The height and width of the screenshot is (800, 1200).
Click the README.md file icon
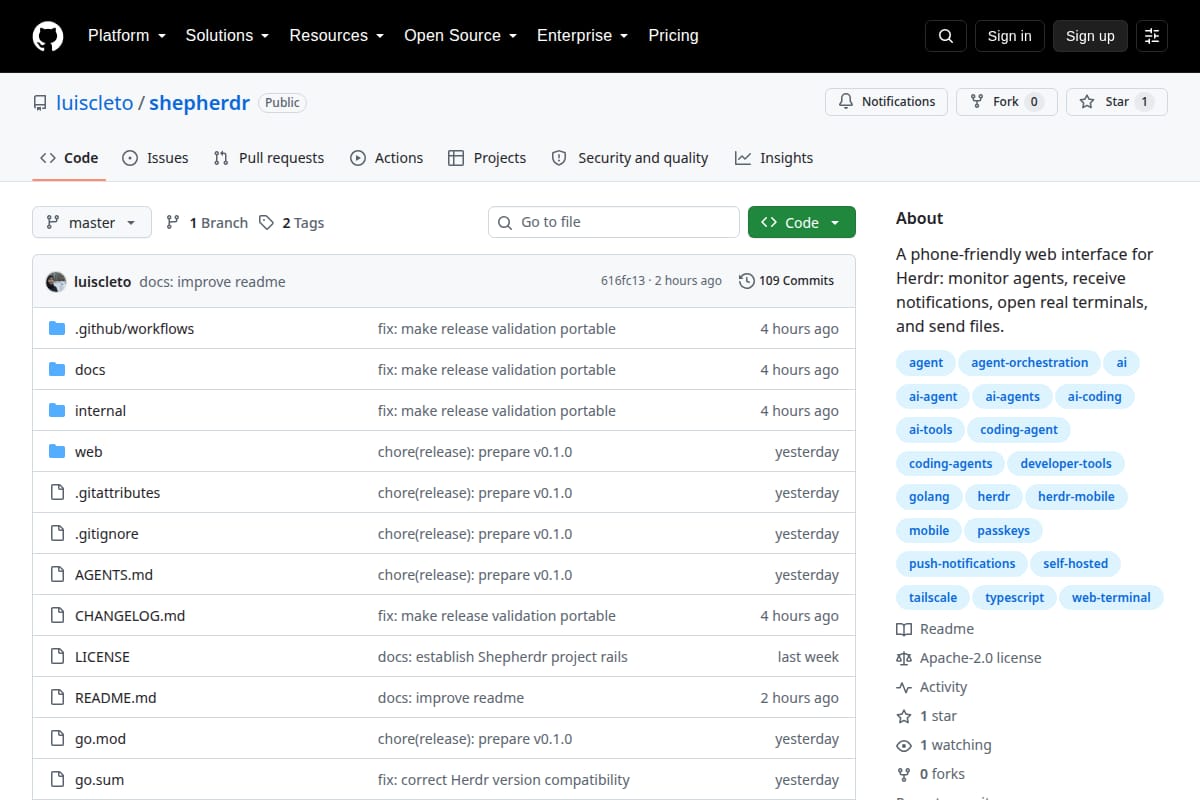(x=57, y=698)
